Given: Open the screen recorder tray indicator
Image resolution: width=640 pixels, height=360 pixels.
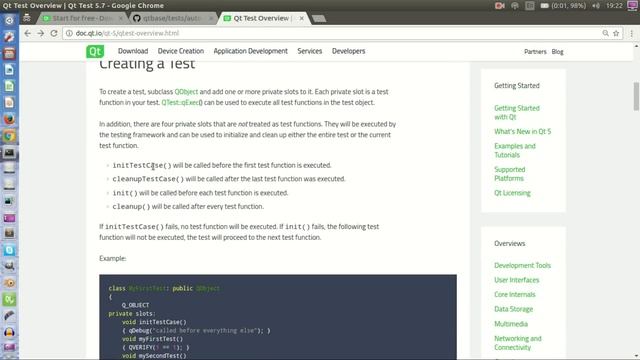Looking at the screenshot, I should (500, 6).
